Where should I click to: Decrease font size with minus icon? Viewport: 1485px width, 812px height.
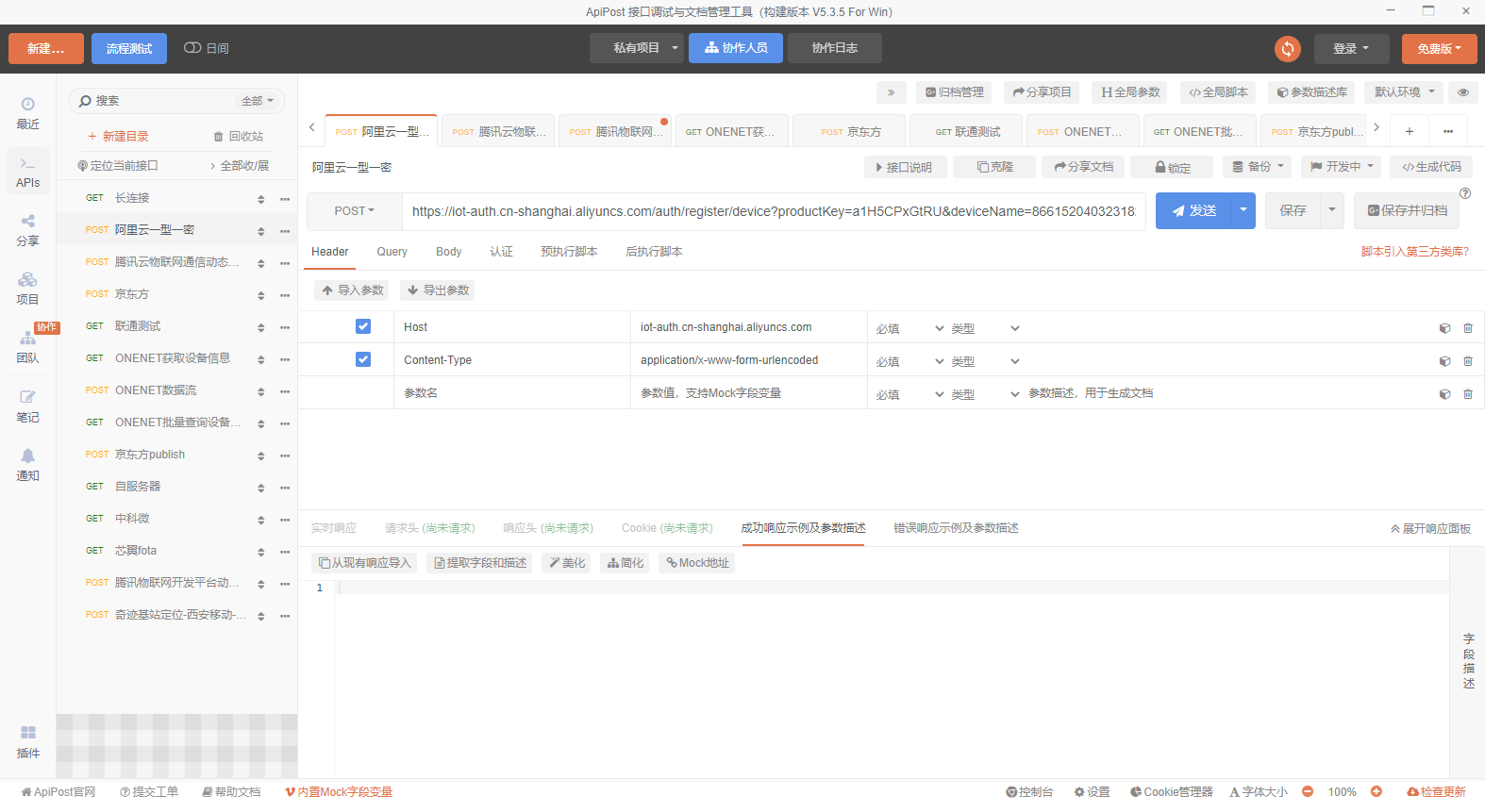1308,792
